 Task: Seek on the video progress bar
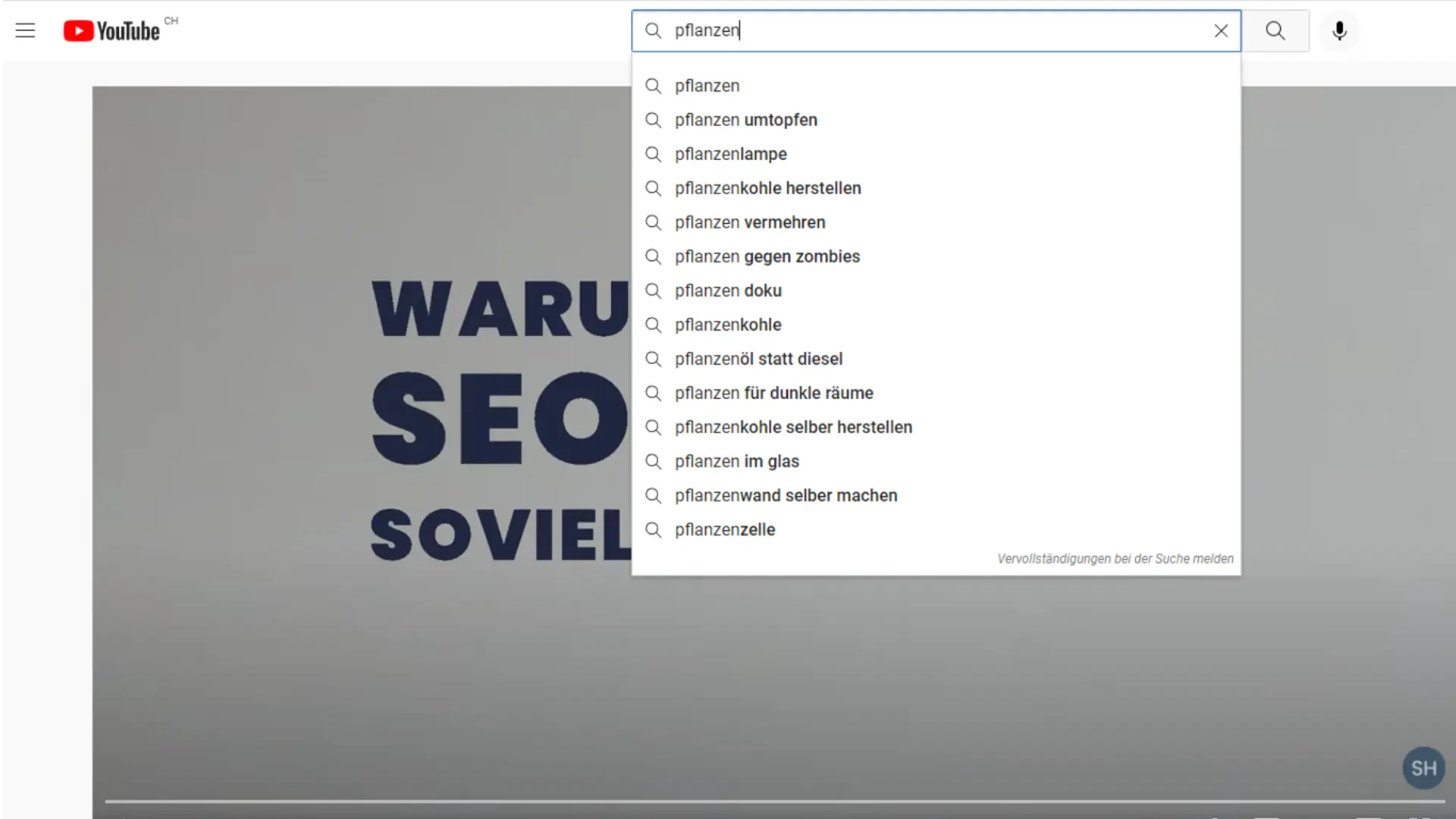[x=774, y=801]
